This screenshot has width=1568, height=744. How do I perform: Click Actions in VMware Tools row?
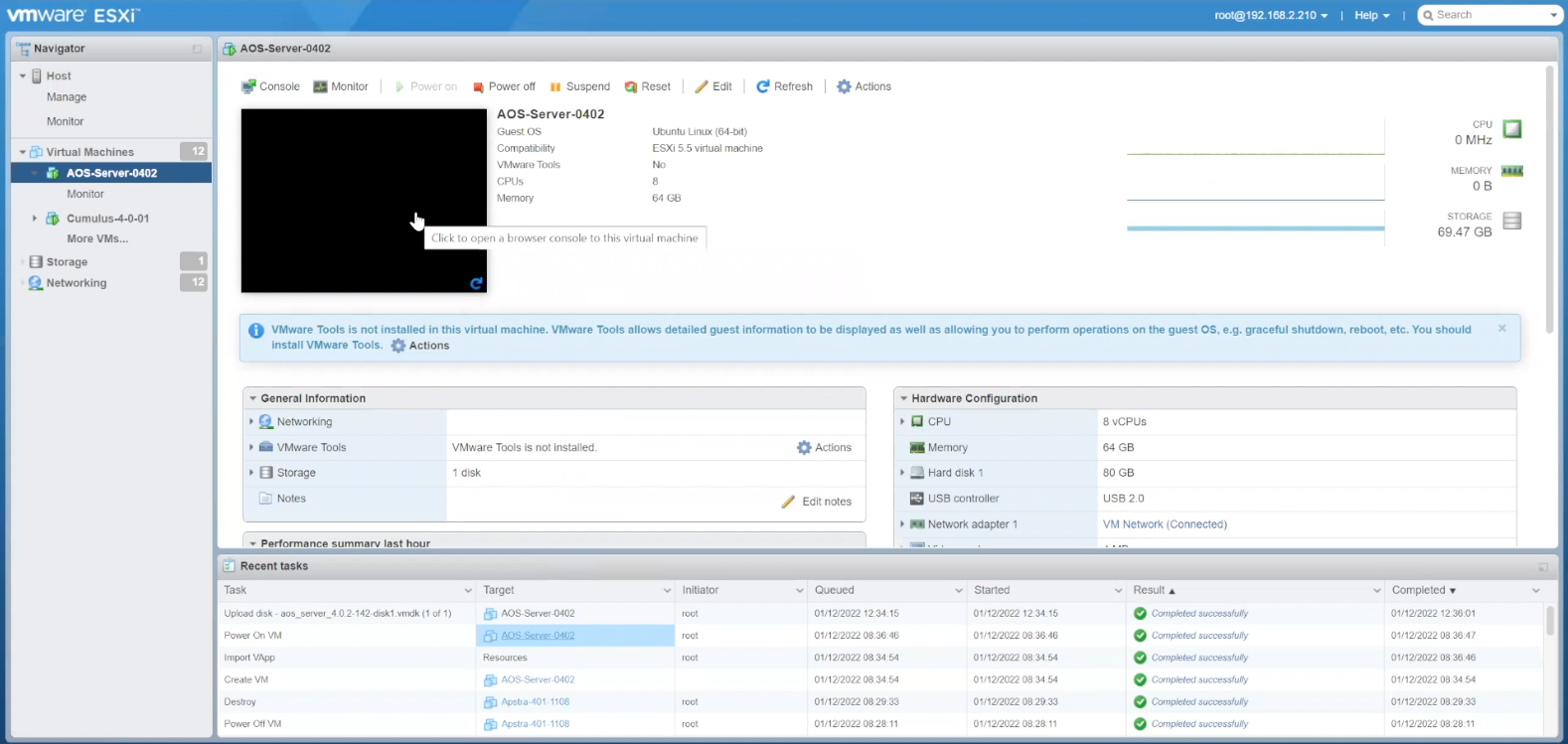(x=824, y=448)
